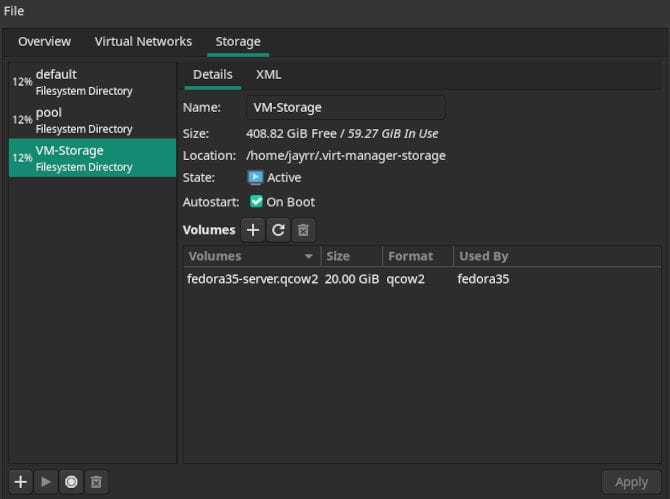
Task: Click the Apply button
Action: 631,482
